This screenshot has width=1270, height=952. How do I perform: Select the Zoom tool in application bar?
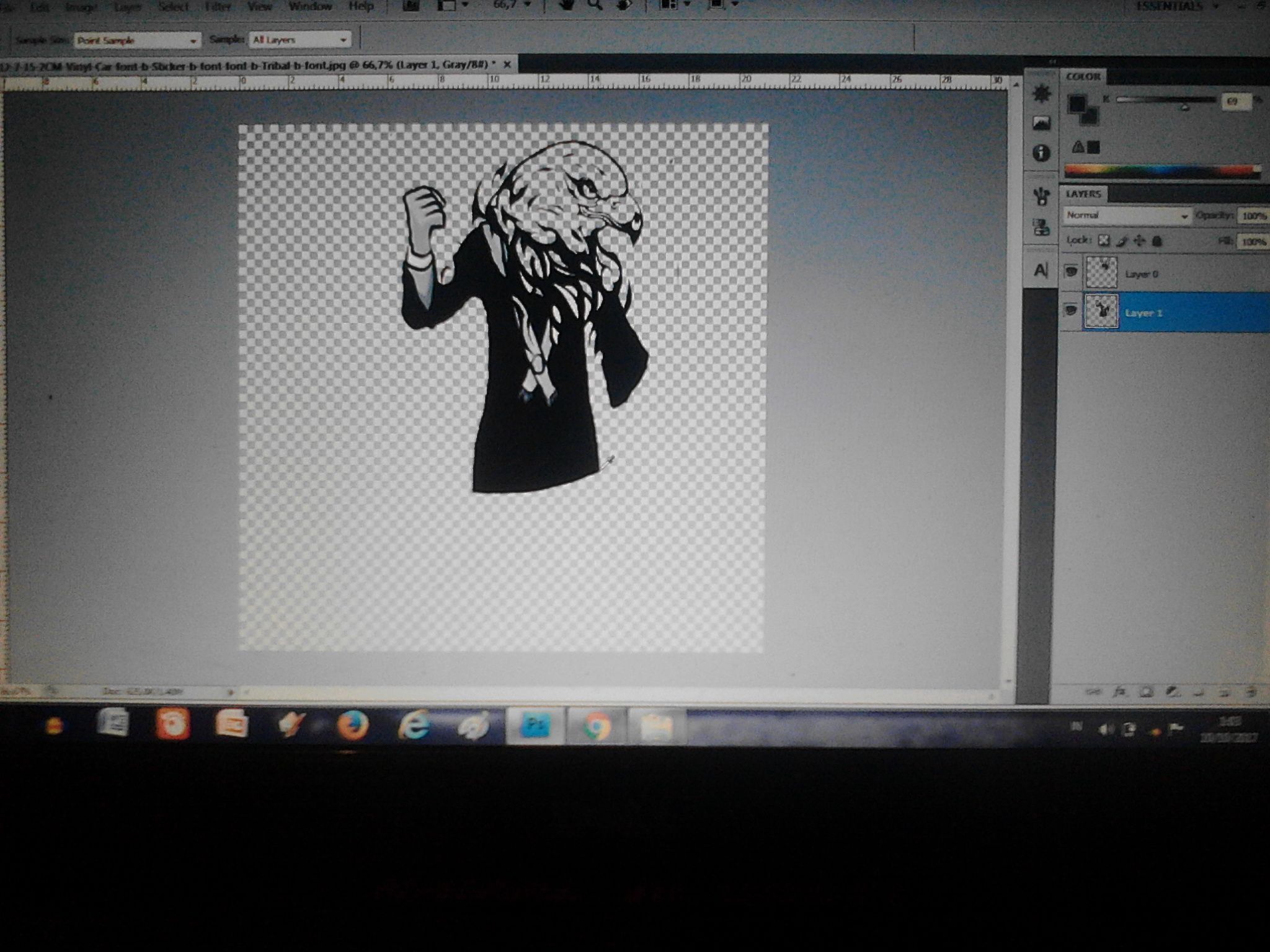[595, 5]
